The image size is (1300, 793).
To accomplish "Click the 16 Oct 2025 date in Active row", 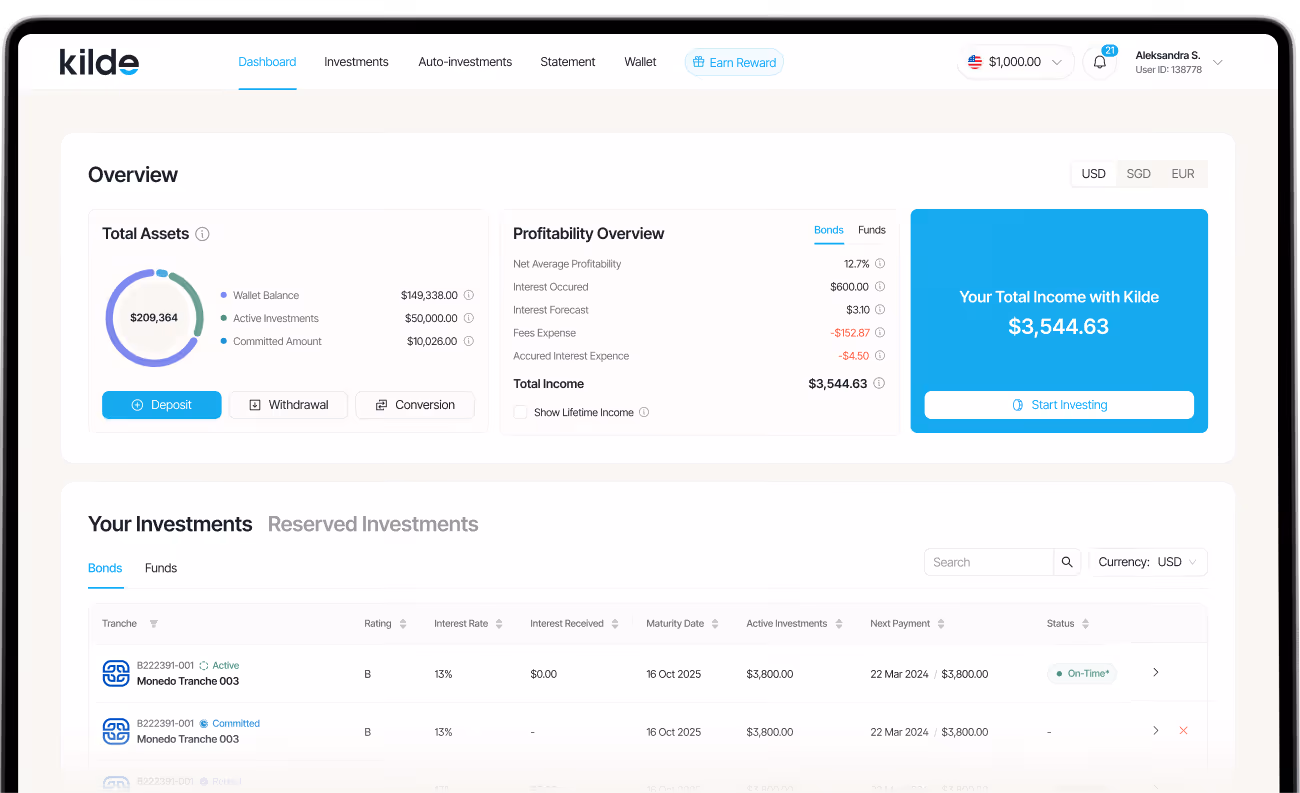I will click(674, 674).
